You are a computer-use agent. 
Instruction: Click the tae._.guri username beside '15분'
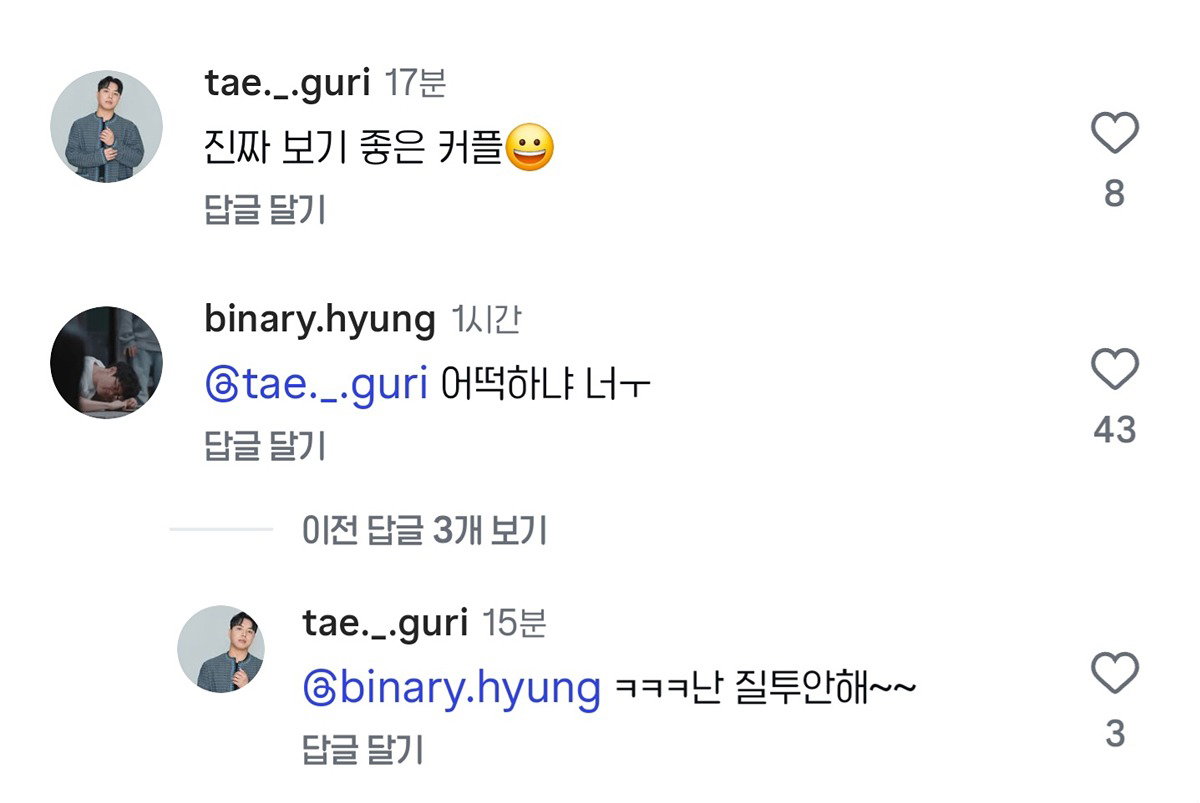(385, 624)
